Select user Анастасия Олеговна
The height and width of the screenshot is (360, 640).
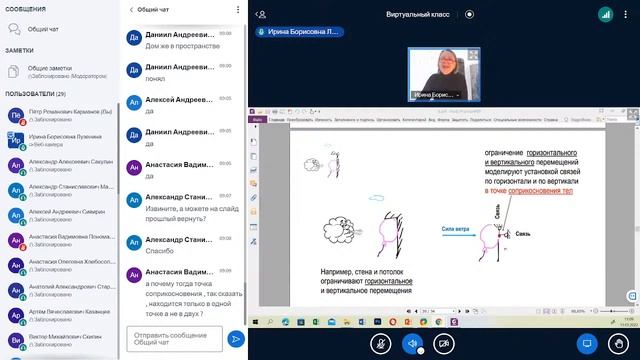tap(60, 266)
